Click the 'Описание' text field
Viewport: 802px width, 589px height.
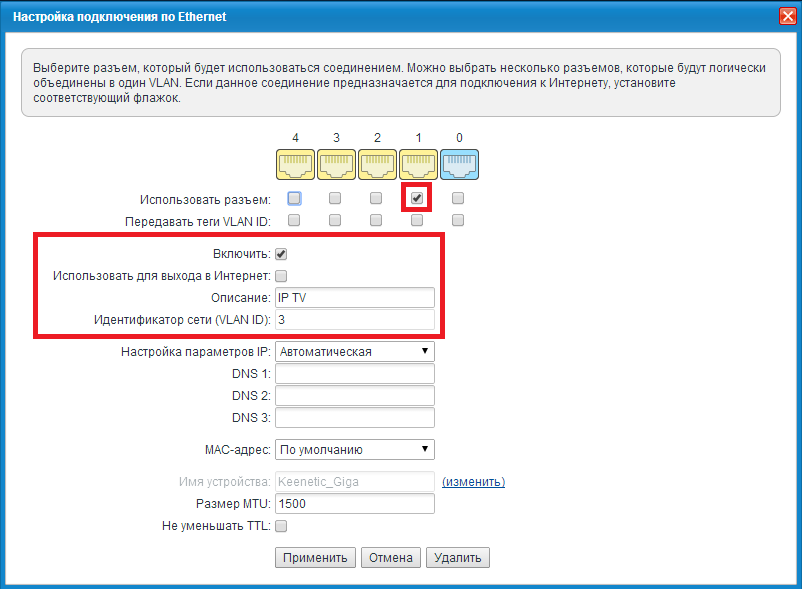[x=354, y=298]
